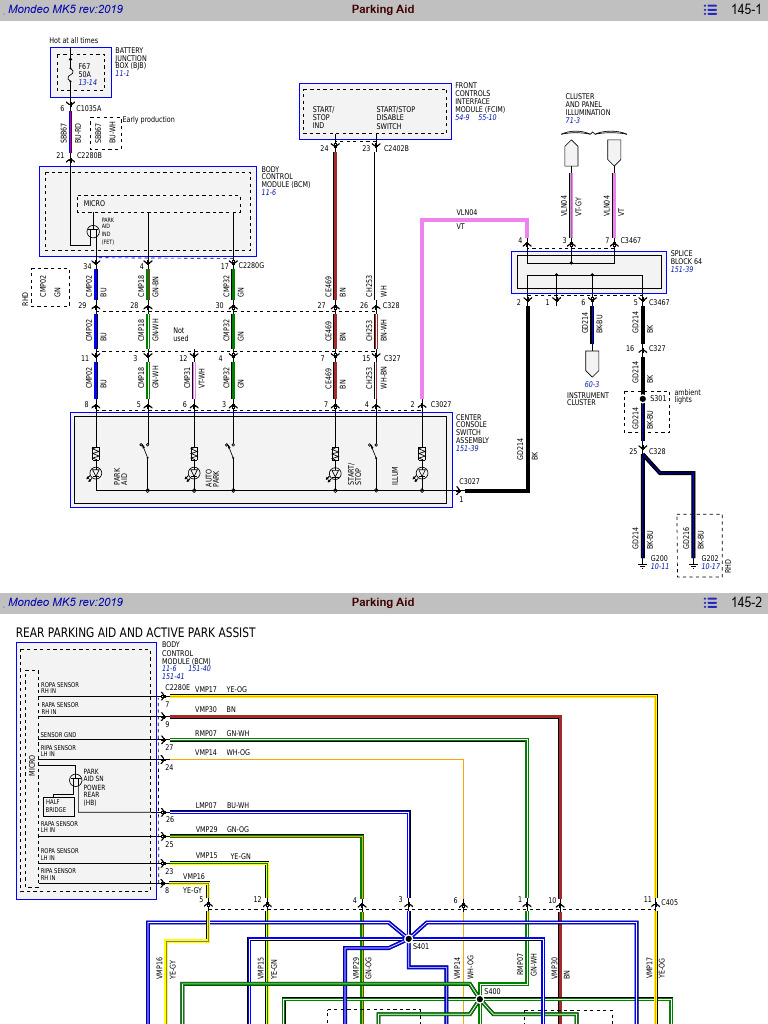This screenshot has width=768, height=1024.
Task: Click the Not used note
Action: [180, 334]
